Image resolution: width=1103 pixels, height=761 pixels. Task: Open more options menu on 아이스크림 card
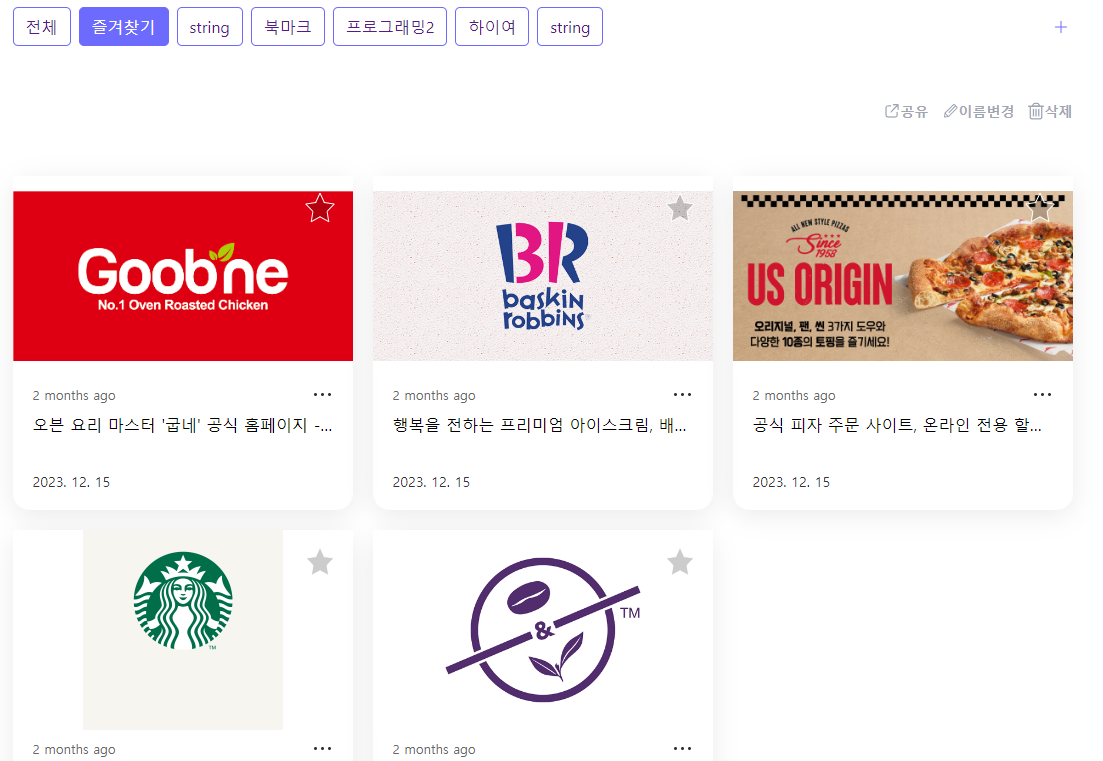[682, 395]
